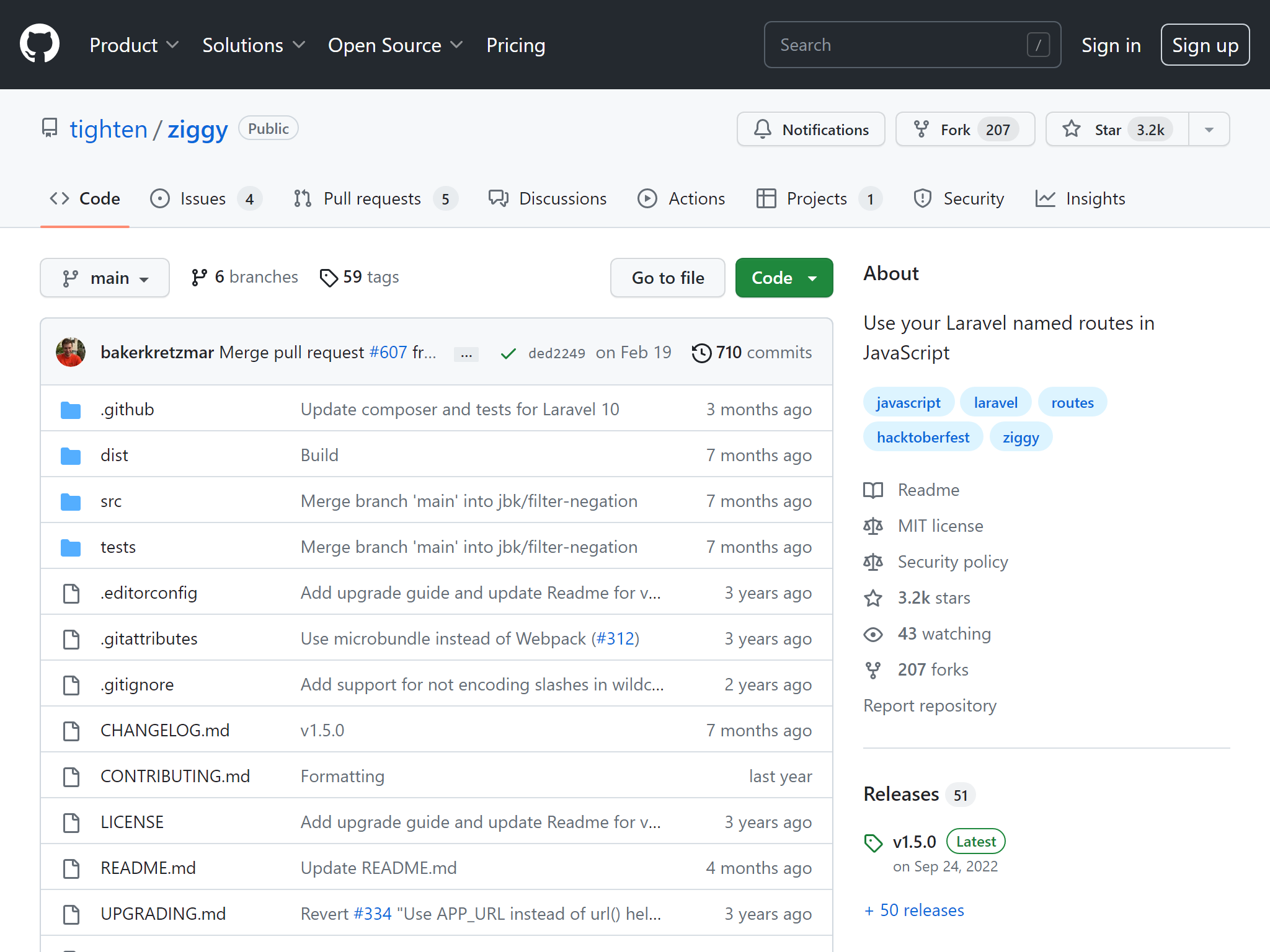Click the hacktoberfest topic tag
Image resolution: width=1270 pixels, height=952 pixels.
coord(923,437)
